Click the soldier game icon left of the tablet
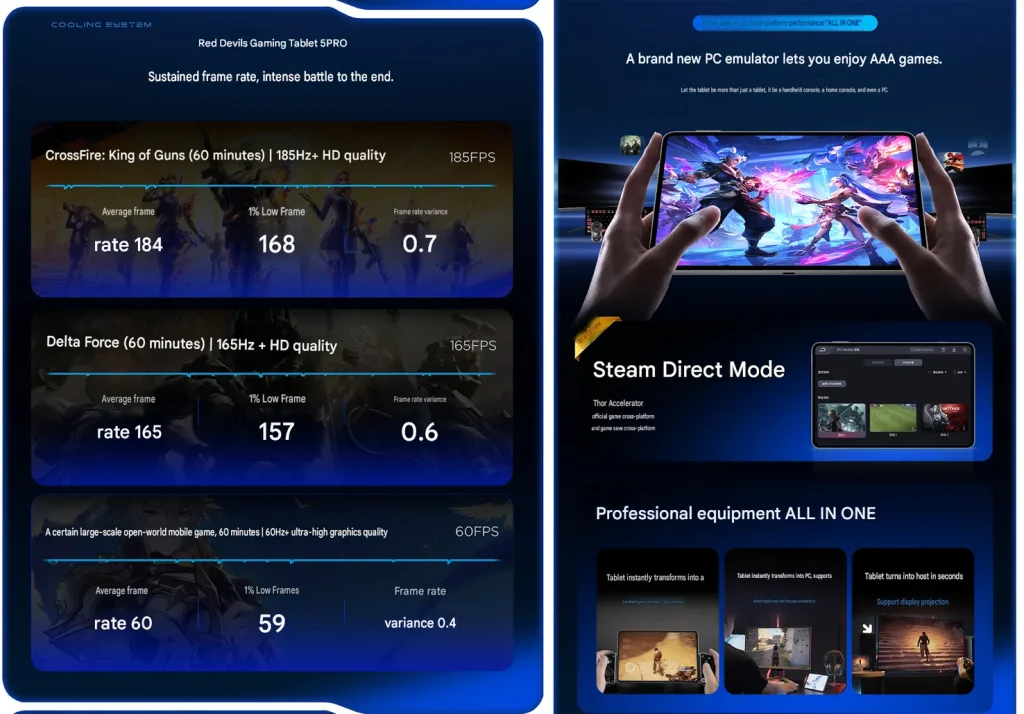This screenshot has width=1024, height=714. [x=630, y=144]
